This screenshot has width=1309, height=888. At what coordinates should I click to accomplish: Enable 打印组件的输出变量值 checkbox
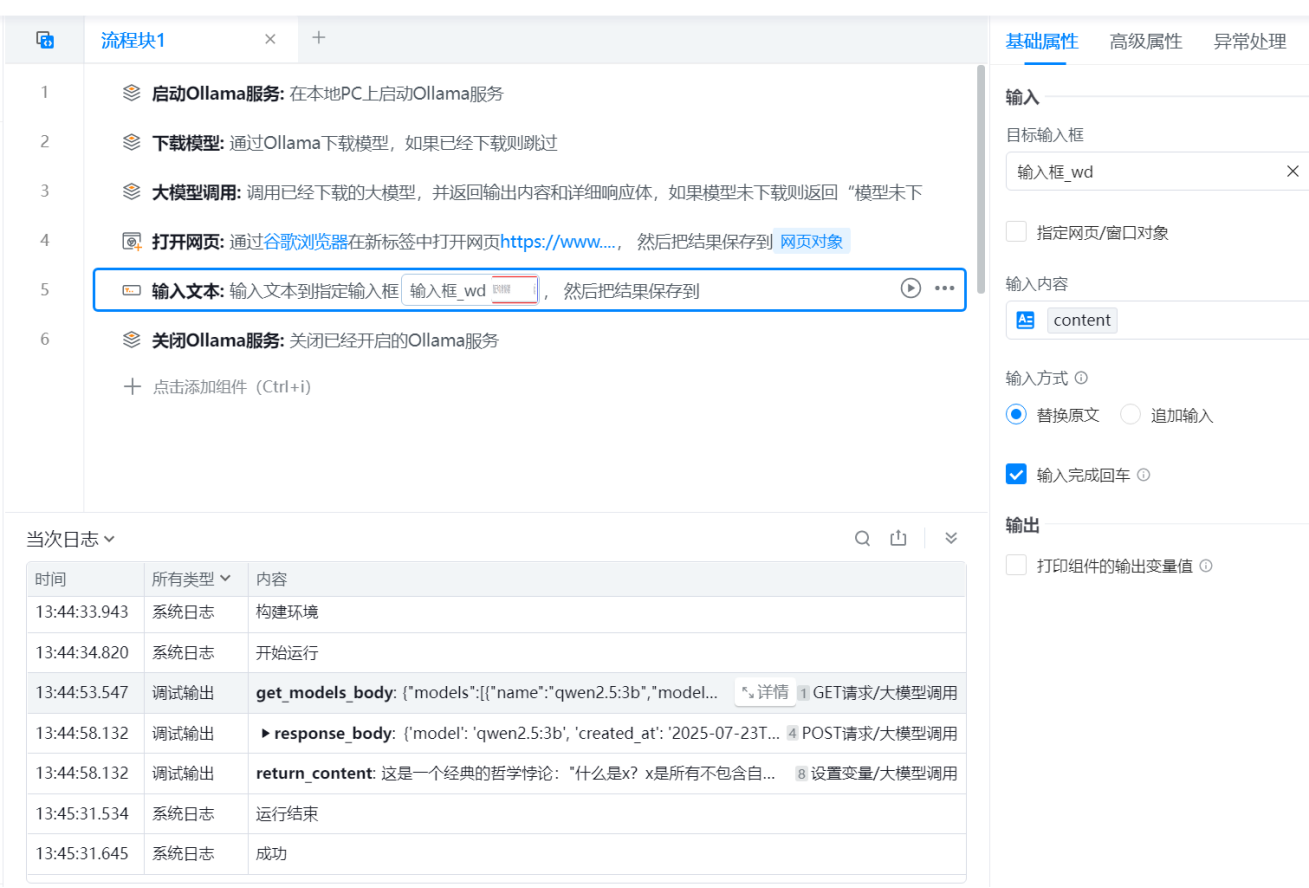[x=1016, y=566]
